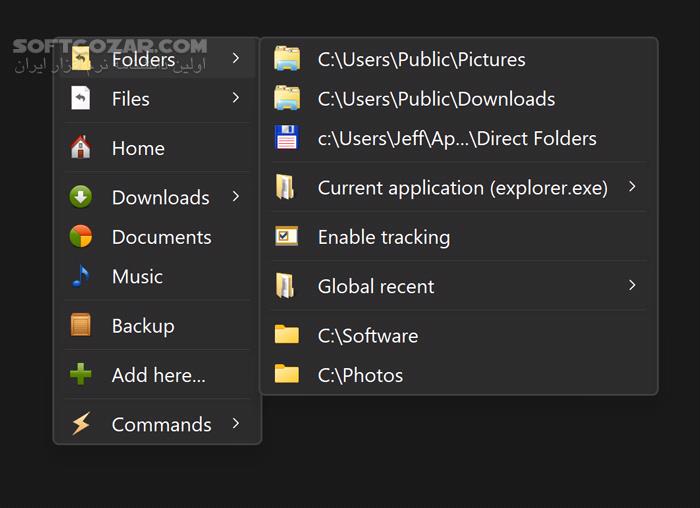The image size is (700, 508).
Task: Click the Public Pictures folder icon
Action: (287, 58)
